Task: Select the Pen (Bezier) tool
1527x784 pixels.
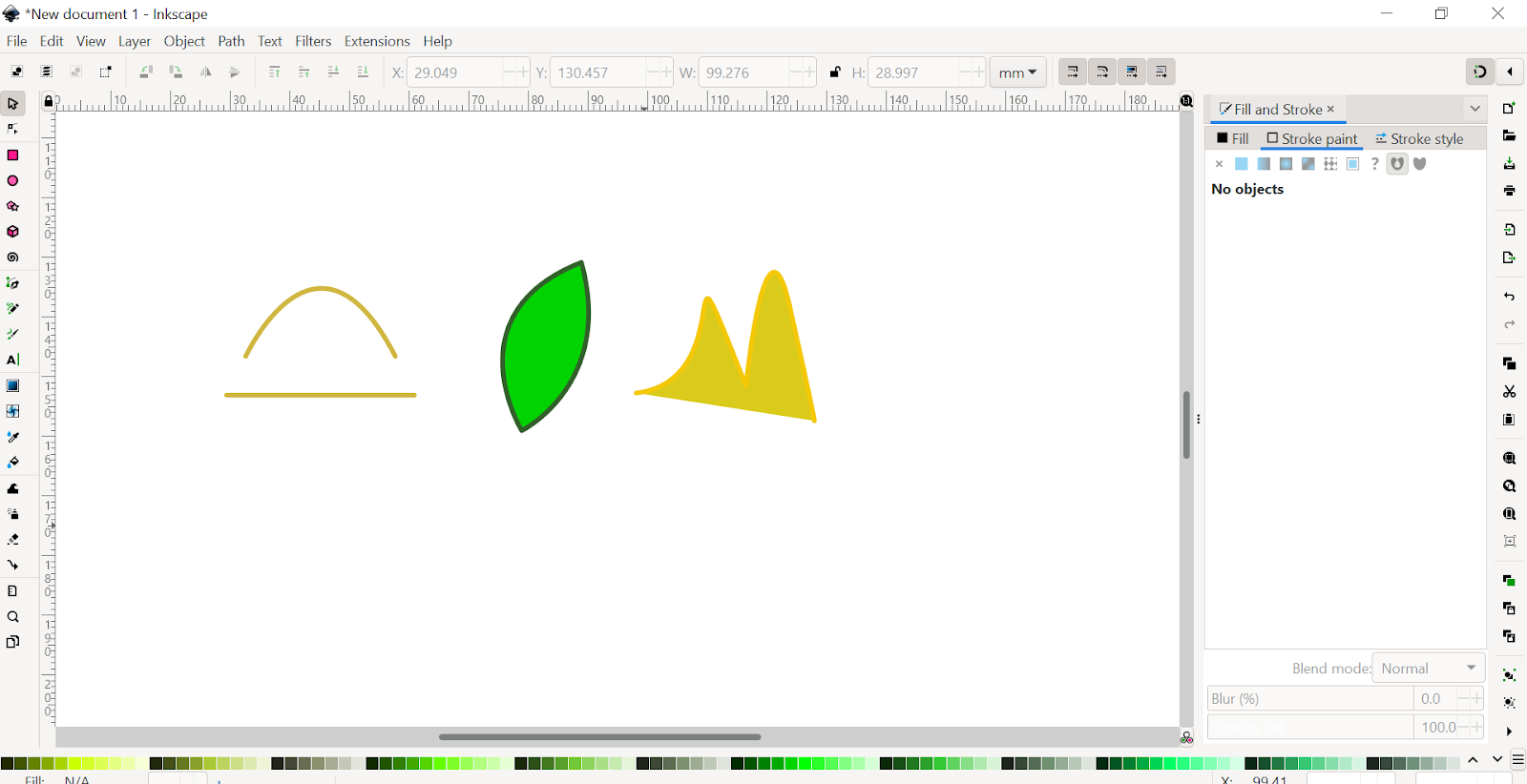Action: 13,283
